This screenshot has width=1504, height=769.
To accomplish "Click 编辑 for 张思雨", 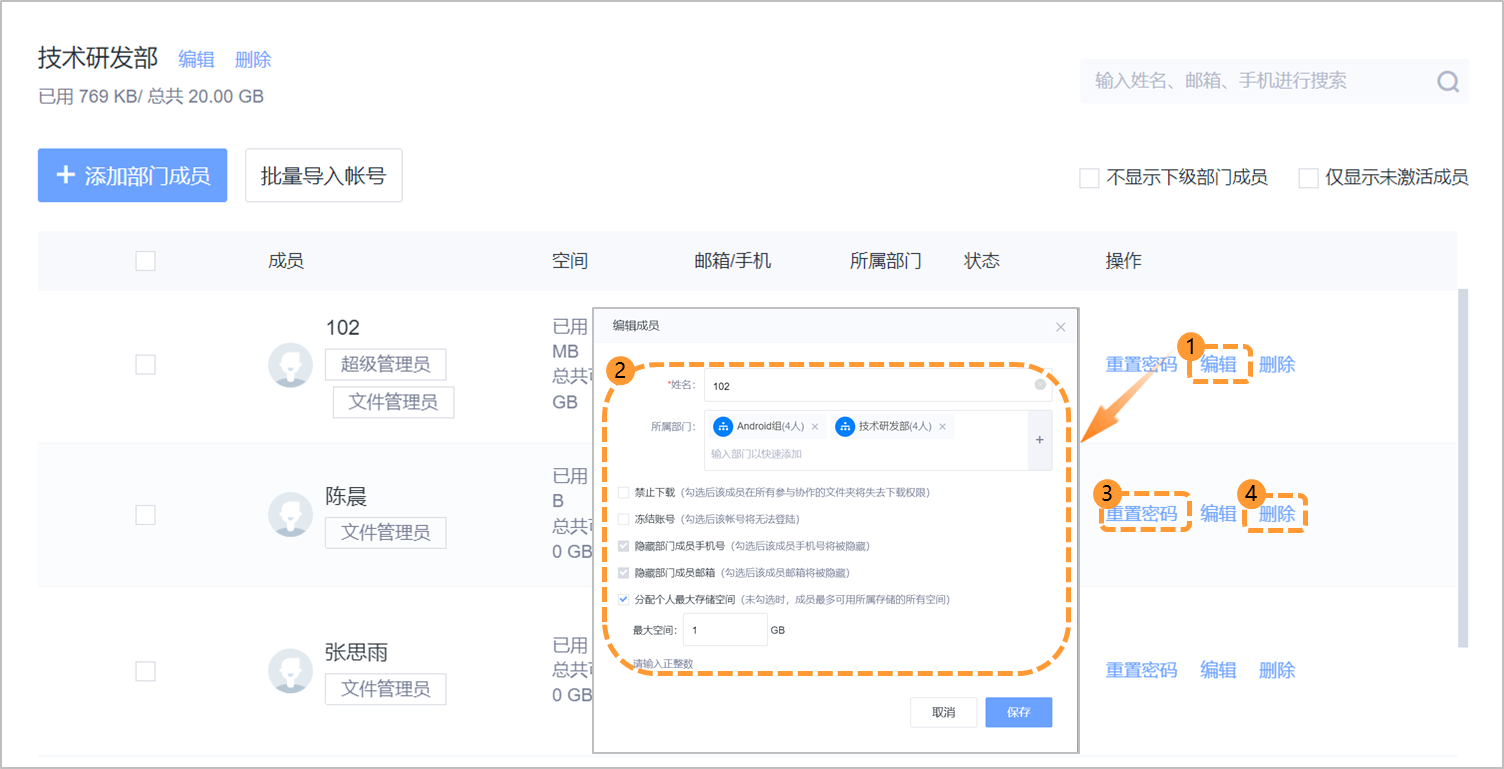I will [x=1218, y=670].
